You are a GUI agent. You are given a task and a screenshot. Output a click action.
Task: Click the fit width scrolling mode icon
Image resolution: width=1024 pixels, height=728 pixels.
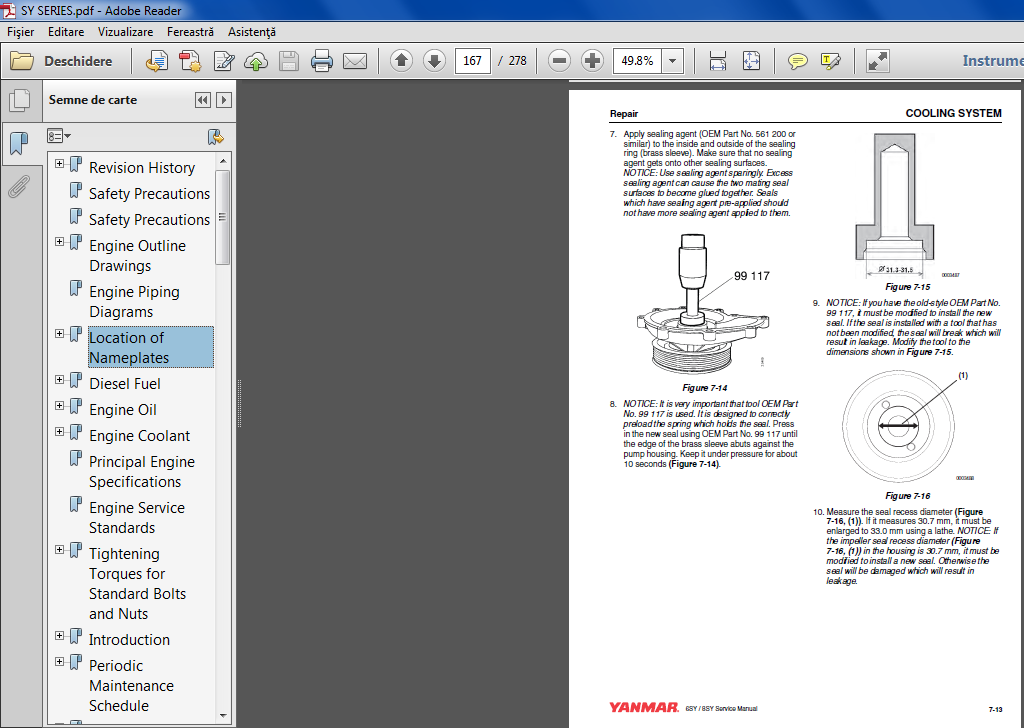coord(718,61)
